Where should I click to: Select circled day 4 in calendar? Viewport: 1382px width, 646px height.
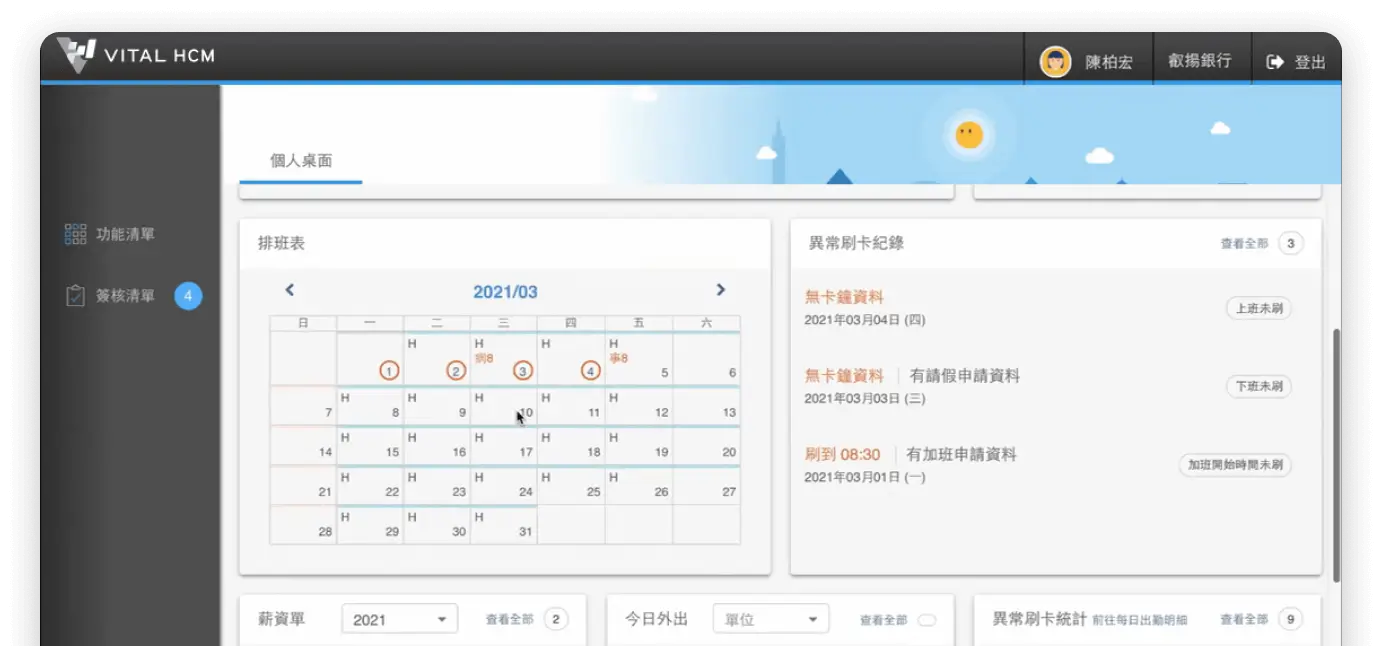pyautogui.click(x=590, y=371)
